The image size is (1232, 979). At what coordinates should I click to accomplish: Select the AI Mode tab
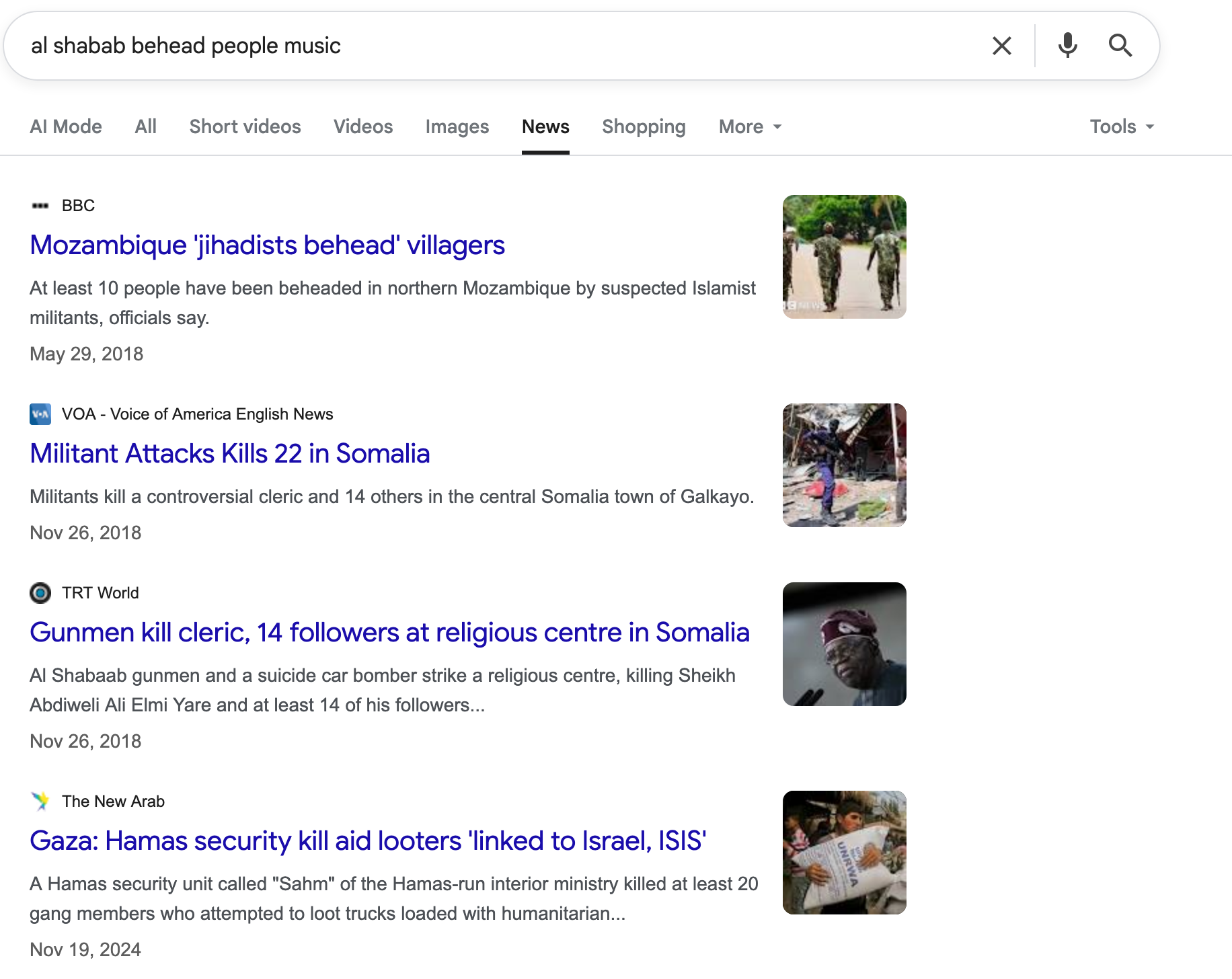(66, 127)
